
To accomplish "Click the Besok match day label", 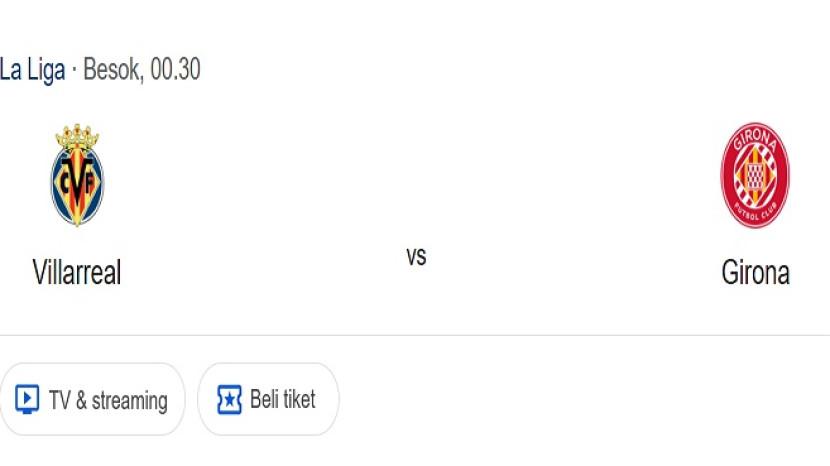I will (113, 70).
